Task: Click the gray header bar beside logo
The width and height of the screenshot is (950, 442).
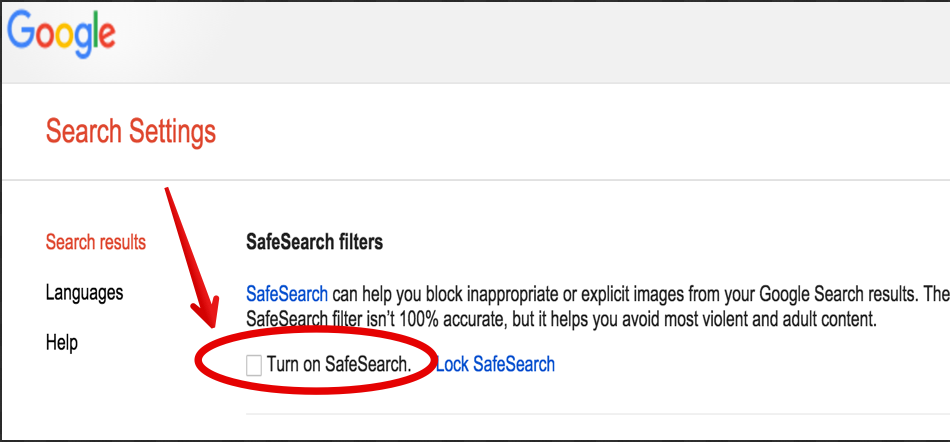Action: coord(533,42)
